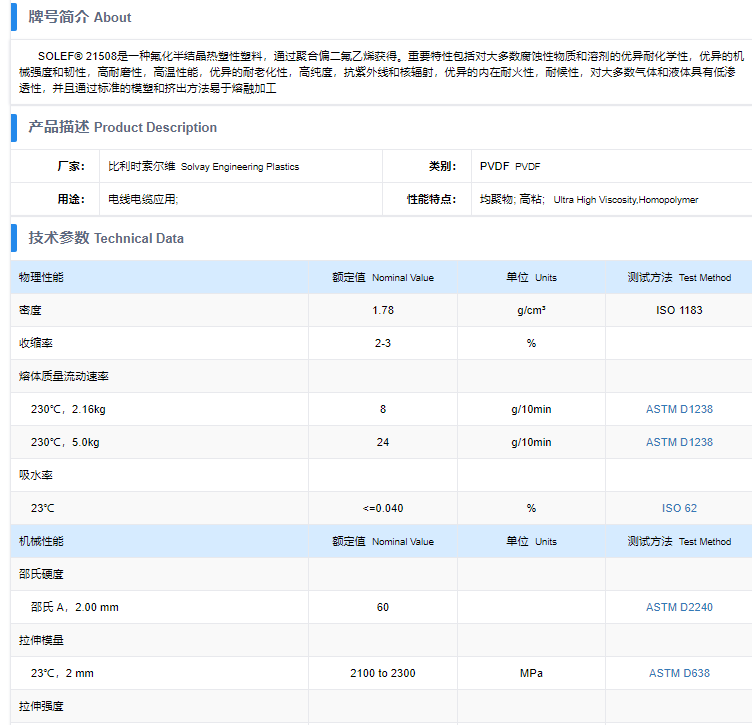
Task: Click the SOLEF 21508 description paragraph
Action: click(x=380, y=72)
